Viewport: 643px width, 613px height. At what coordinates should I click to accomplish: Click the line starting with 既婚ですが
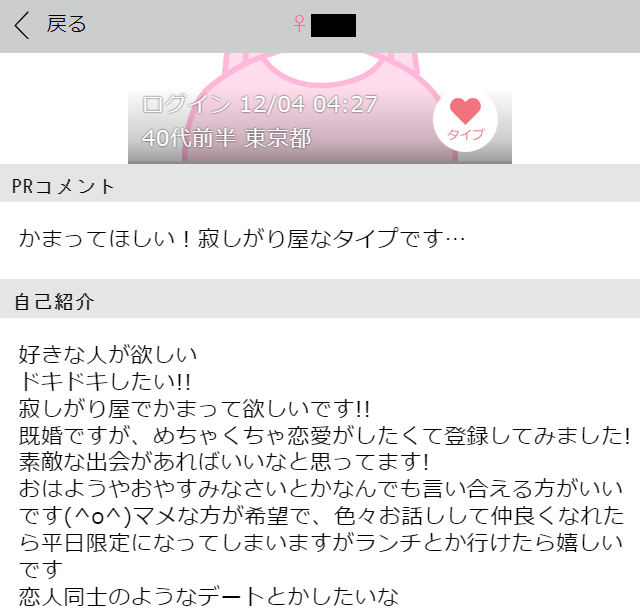[324, 435]
